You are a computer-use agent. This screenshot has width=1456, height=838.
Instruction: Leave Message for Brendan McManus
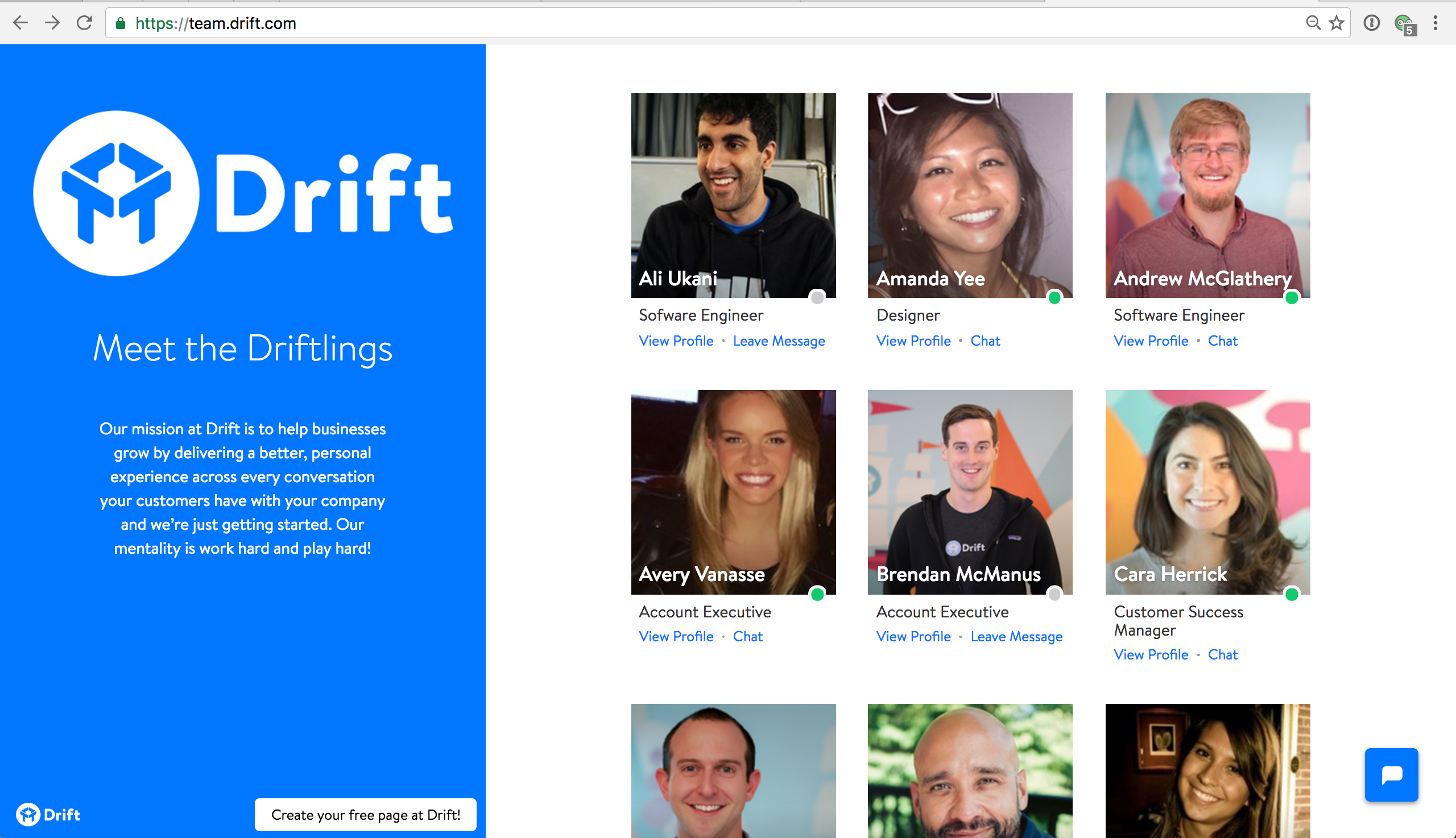click(1016, 637)
